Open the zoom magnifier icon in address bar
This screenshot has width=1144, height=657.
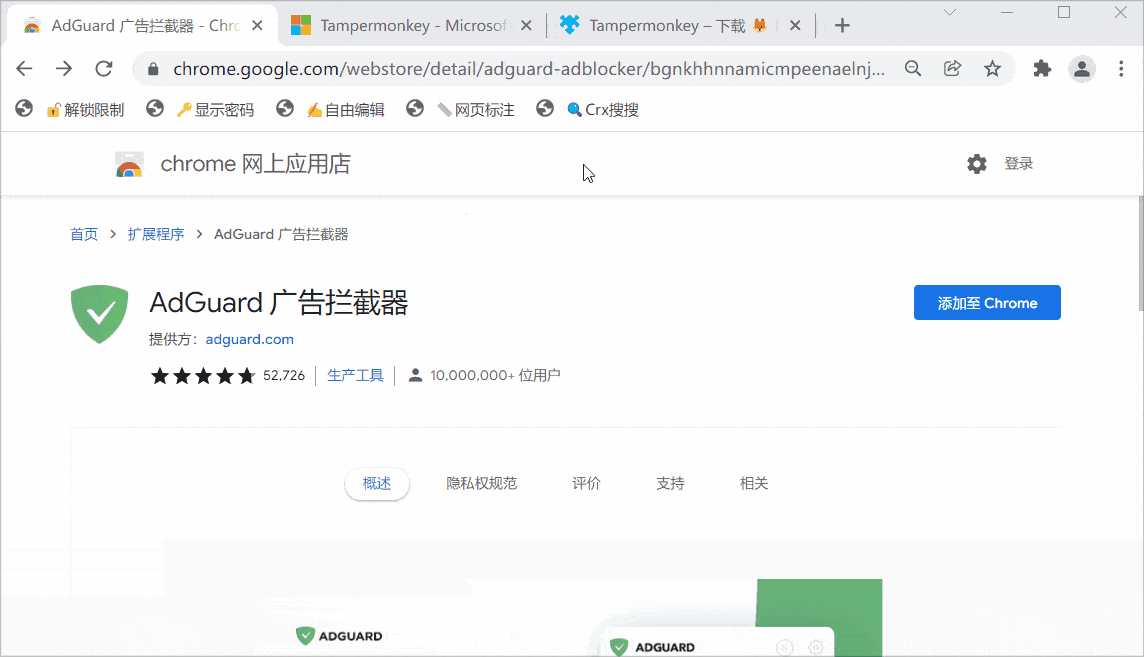(912, 68)
